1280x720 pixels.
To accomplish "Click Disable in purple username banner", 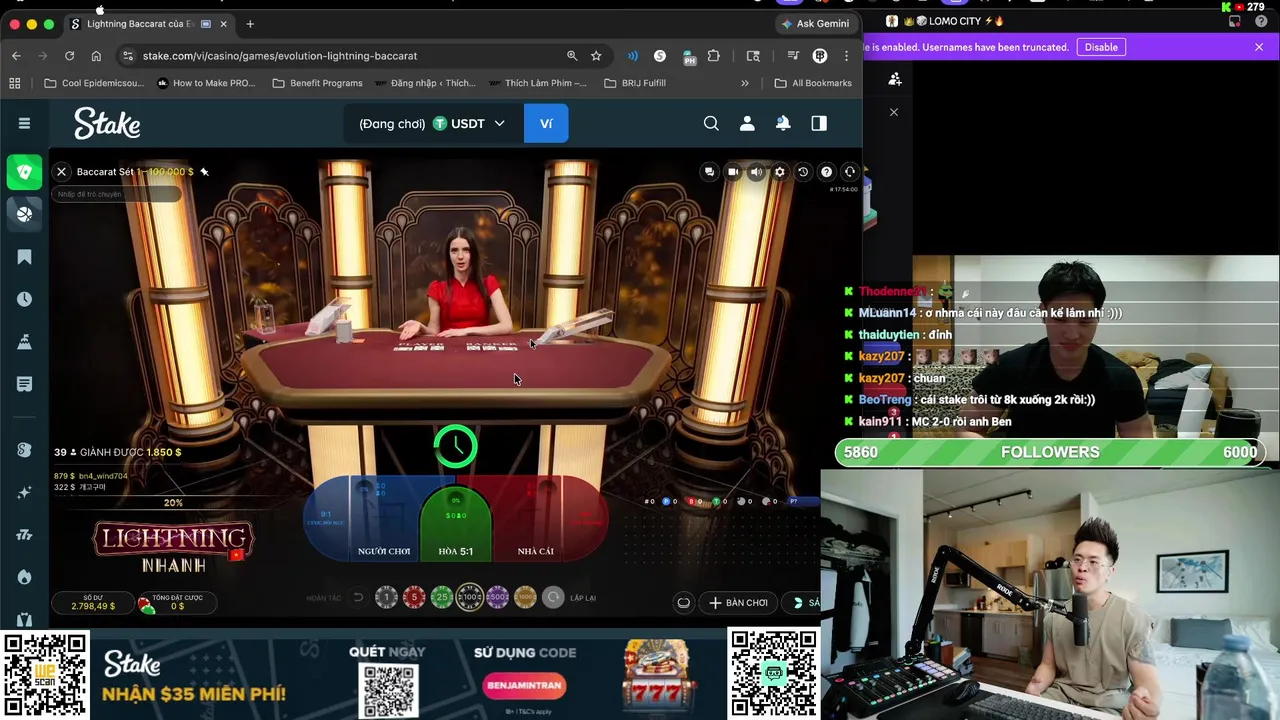I will (1101, 47).
